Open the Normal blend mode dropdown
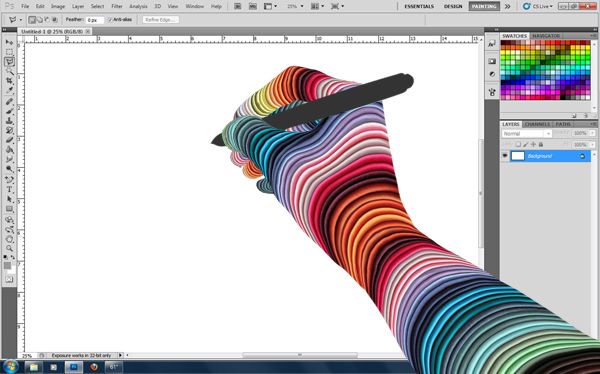Image resolution: width=600 pixels, height=374 pixels. coord(527,134)
